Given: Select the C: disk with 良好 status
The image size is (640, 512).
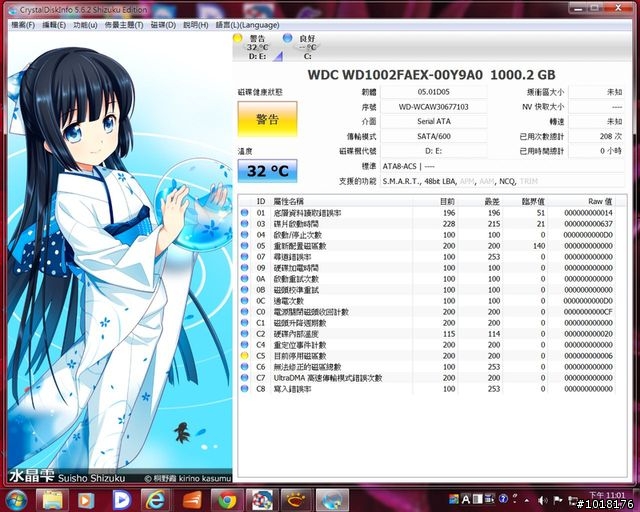Looking at the screenshot, I should 307,47.
